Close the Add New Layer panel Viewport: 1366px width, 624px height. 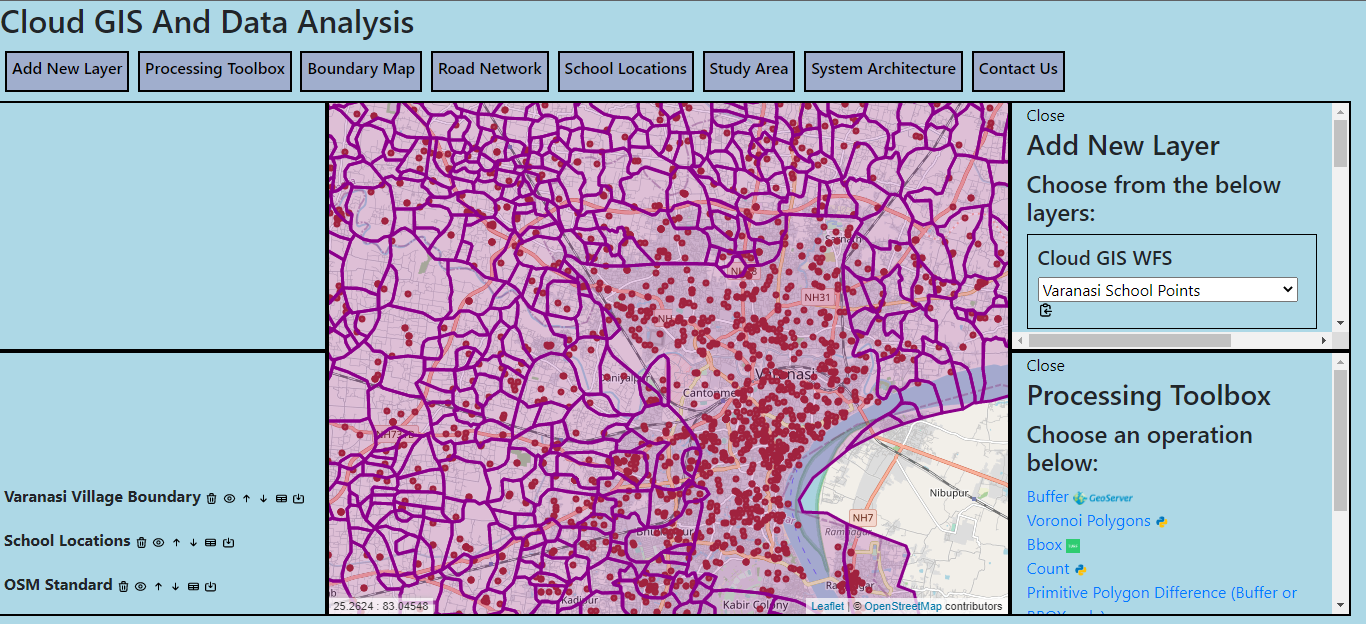[x=1045, y=116]
